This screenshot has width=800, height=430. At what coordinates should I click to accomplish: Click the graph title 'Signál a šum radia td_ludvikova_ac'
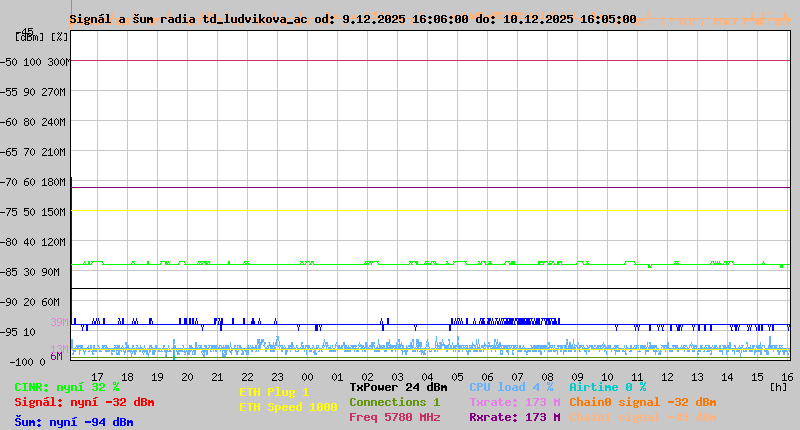(189, 19)
